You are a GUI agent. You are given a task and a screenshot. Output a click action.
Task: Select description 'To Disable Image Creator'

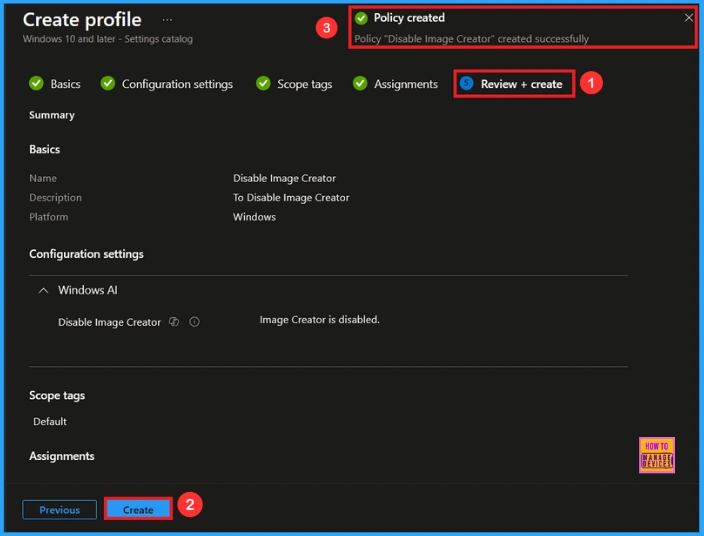291,198
